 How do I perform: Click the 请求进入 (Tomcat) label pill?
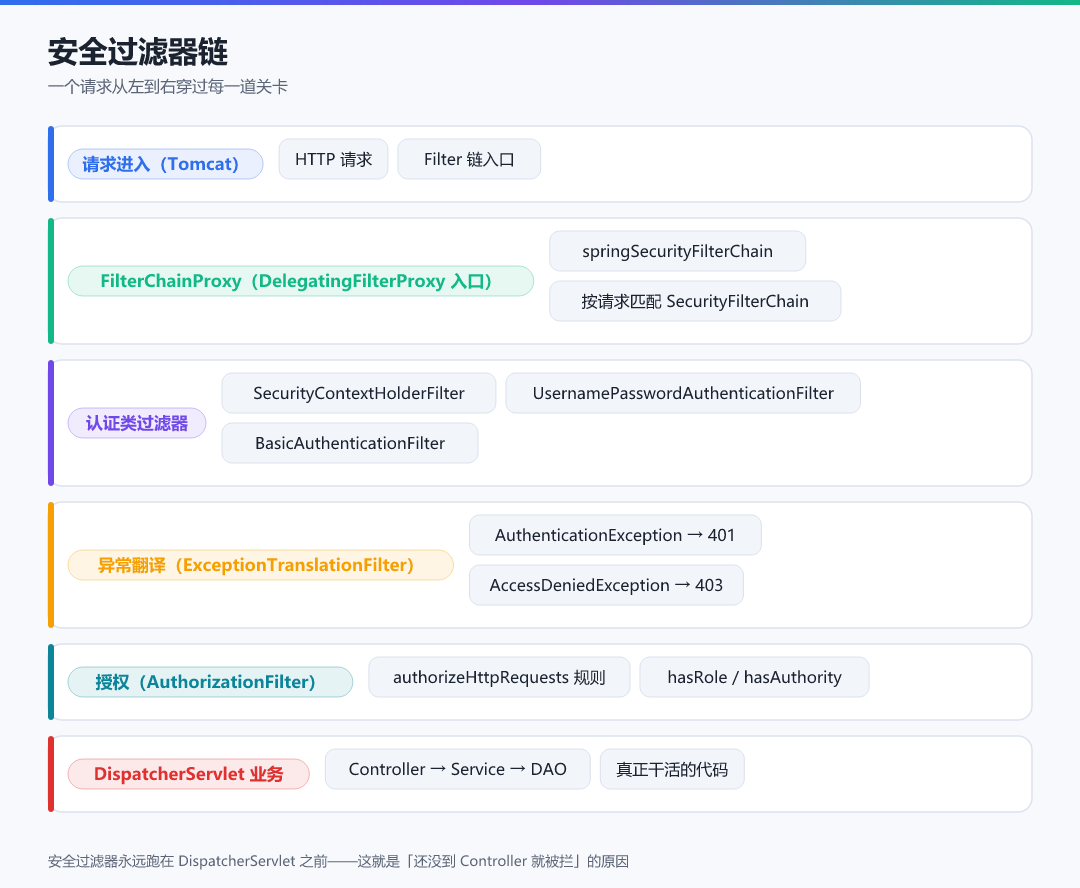click(165, 164)
